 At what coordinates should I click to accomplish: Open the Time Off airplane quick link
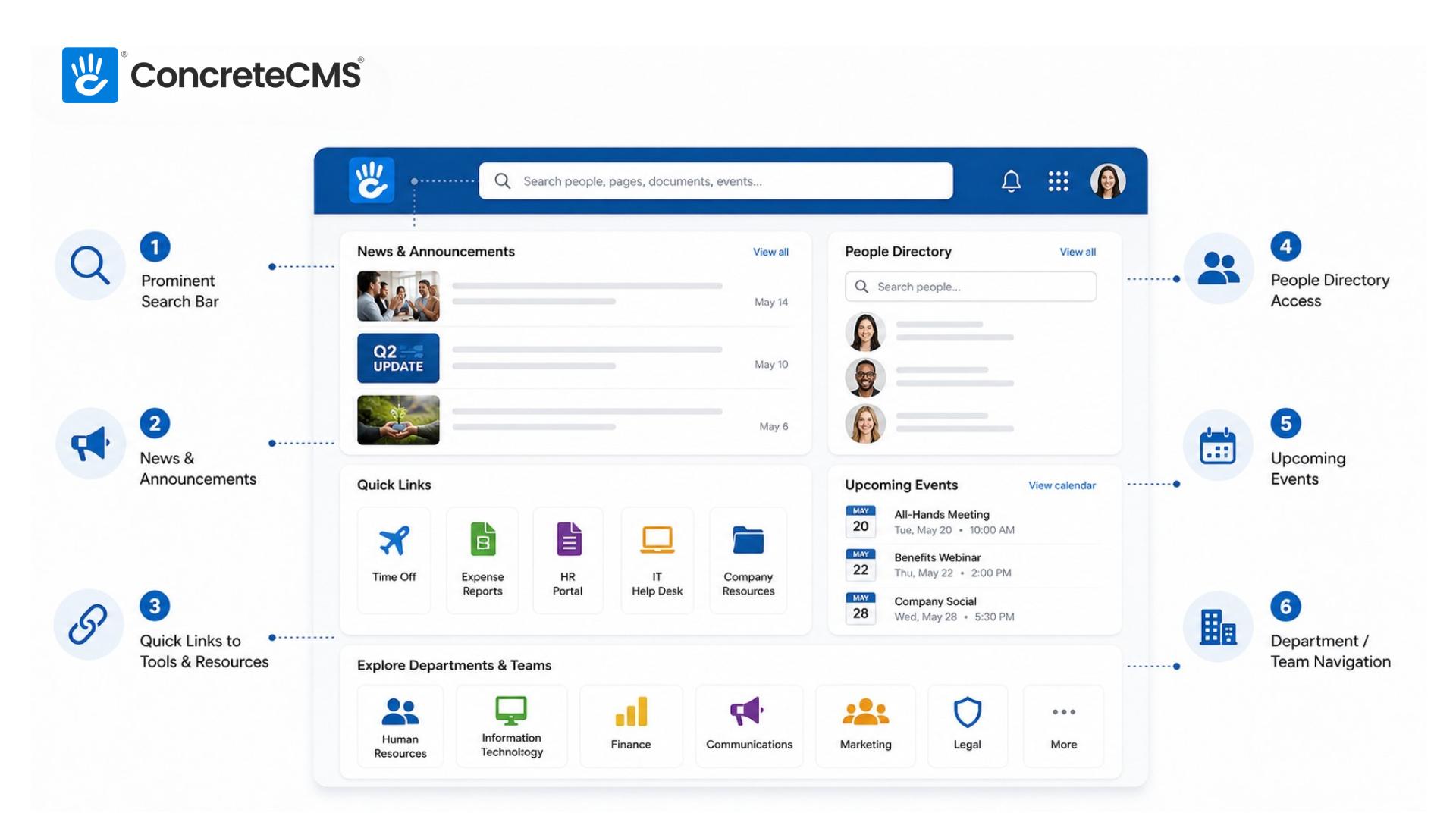coord(394,560)
